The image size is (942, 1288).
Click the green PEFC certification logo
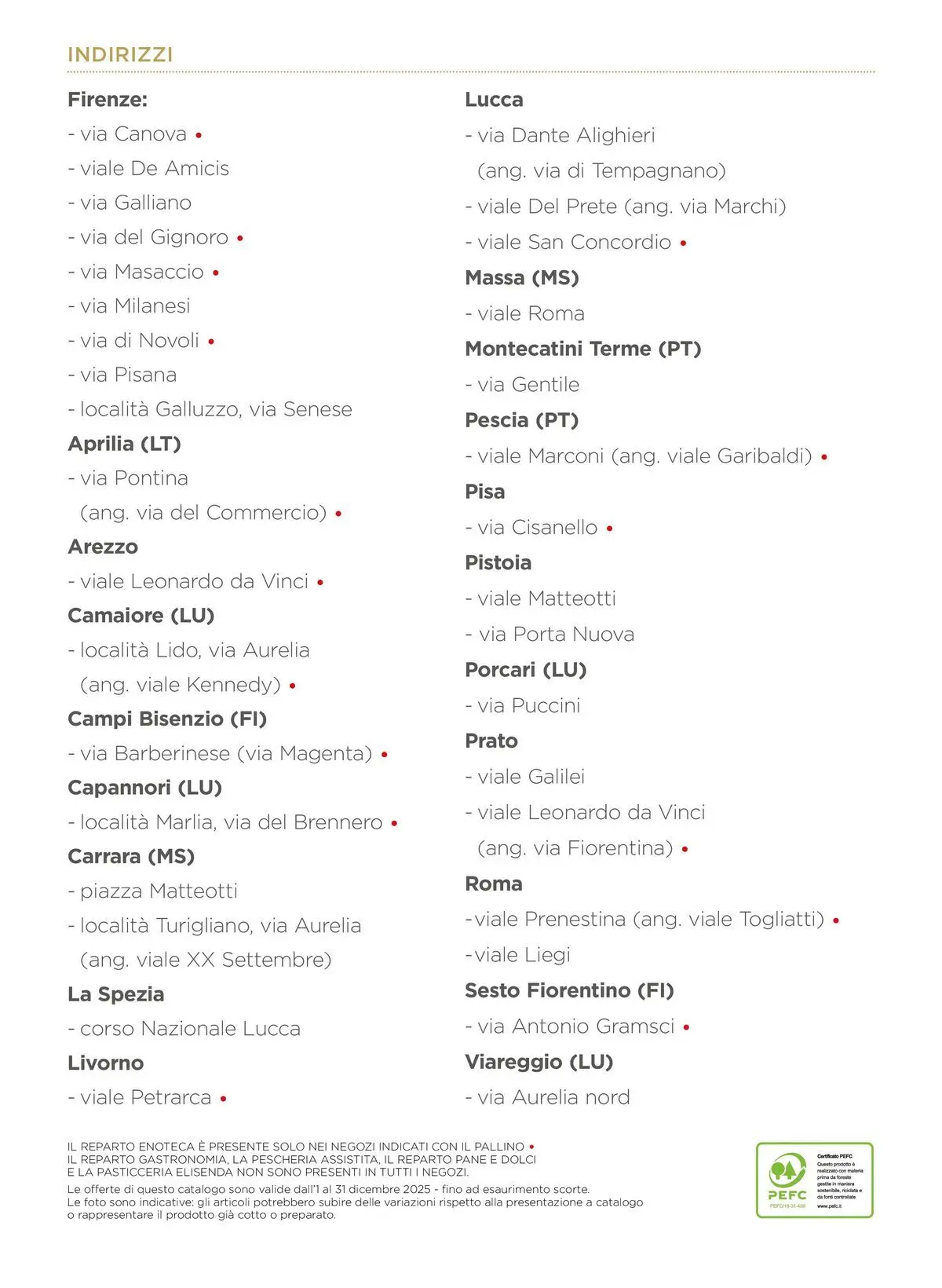[x=787, y=1180]
